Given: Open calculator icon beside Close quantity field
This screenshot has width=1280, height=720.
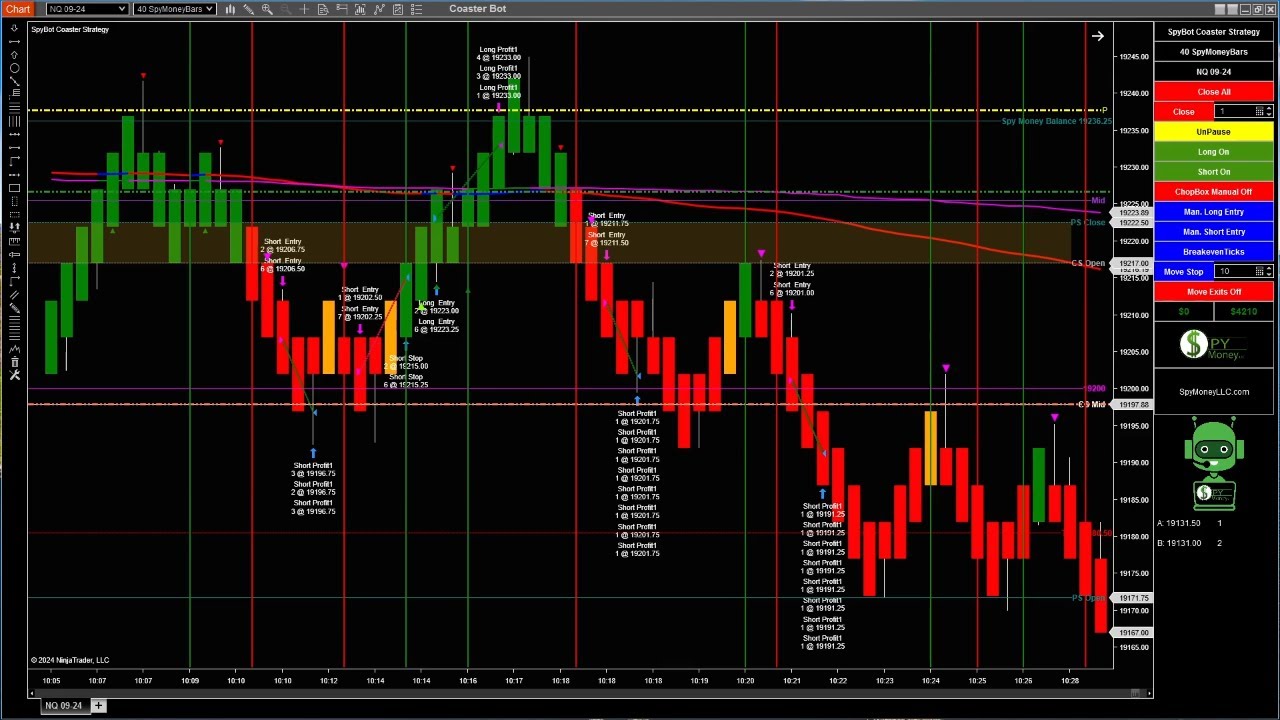Looking at the screenshot, I should [x=1259, y=111].
